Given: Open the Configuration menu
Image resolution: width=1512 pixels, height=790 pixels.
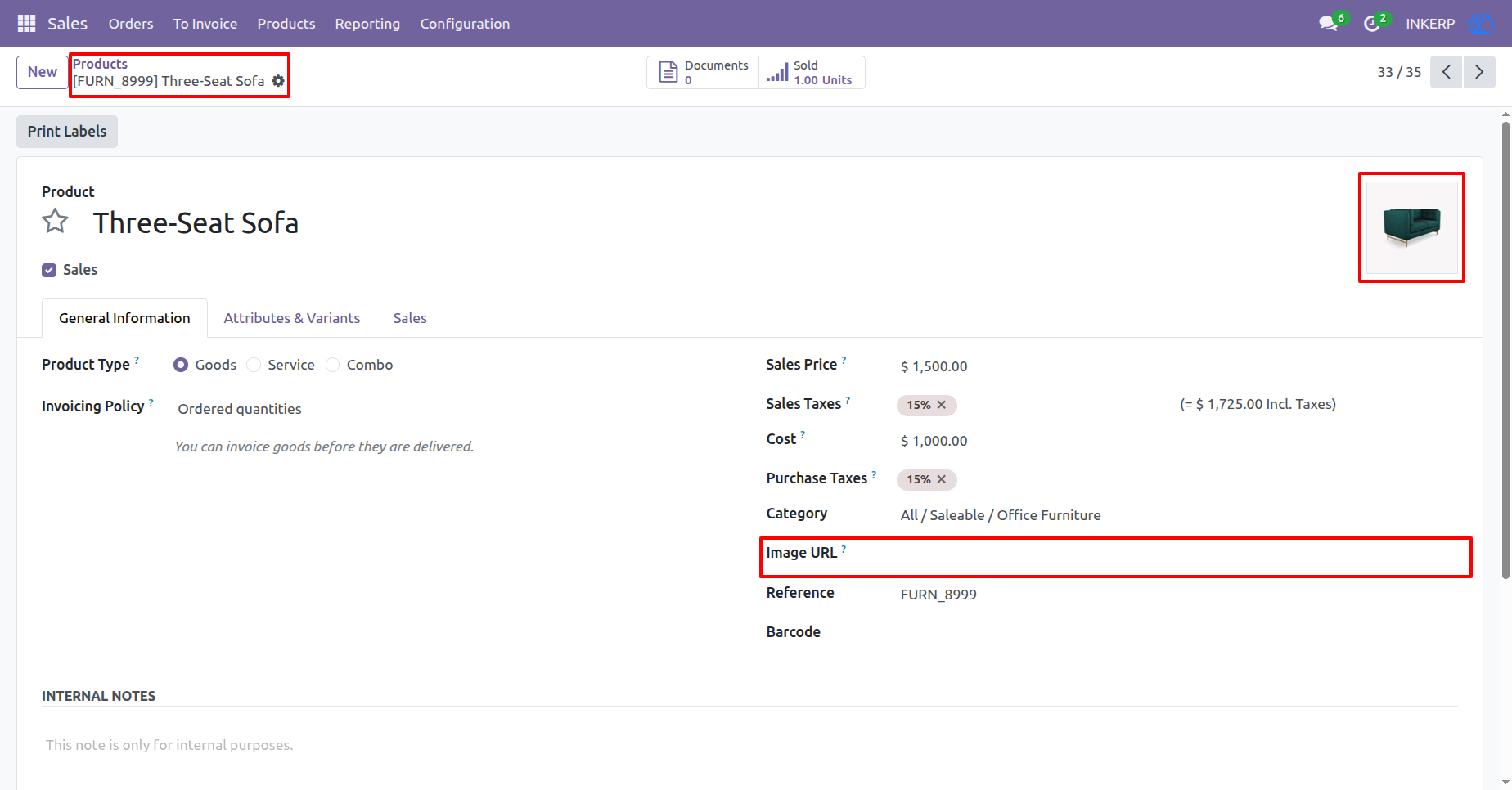Looking at the screenshot, I should point(465,24).
